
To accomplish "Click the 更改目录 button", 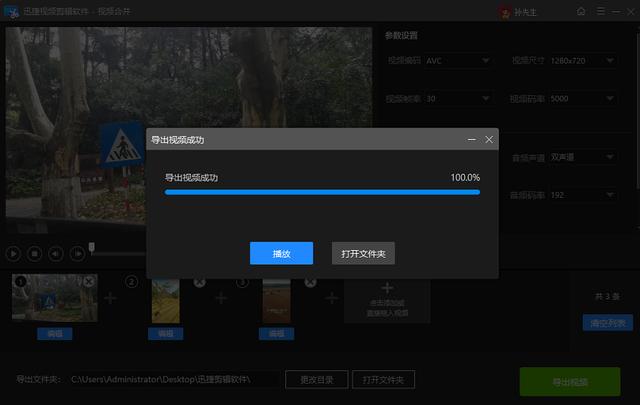I will 317,380.
